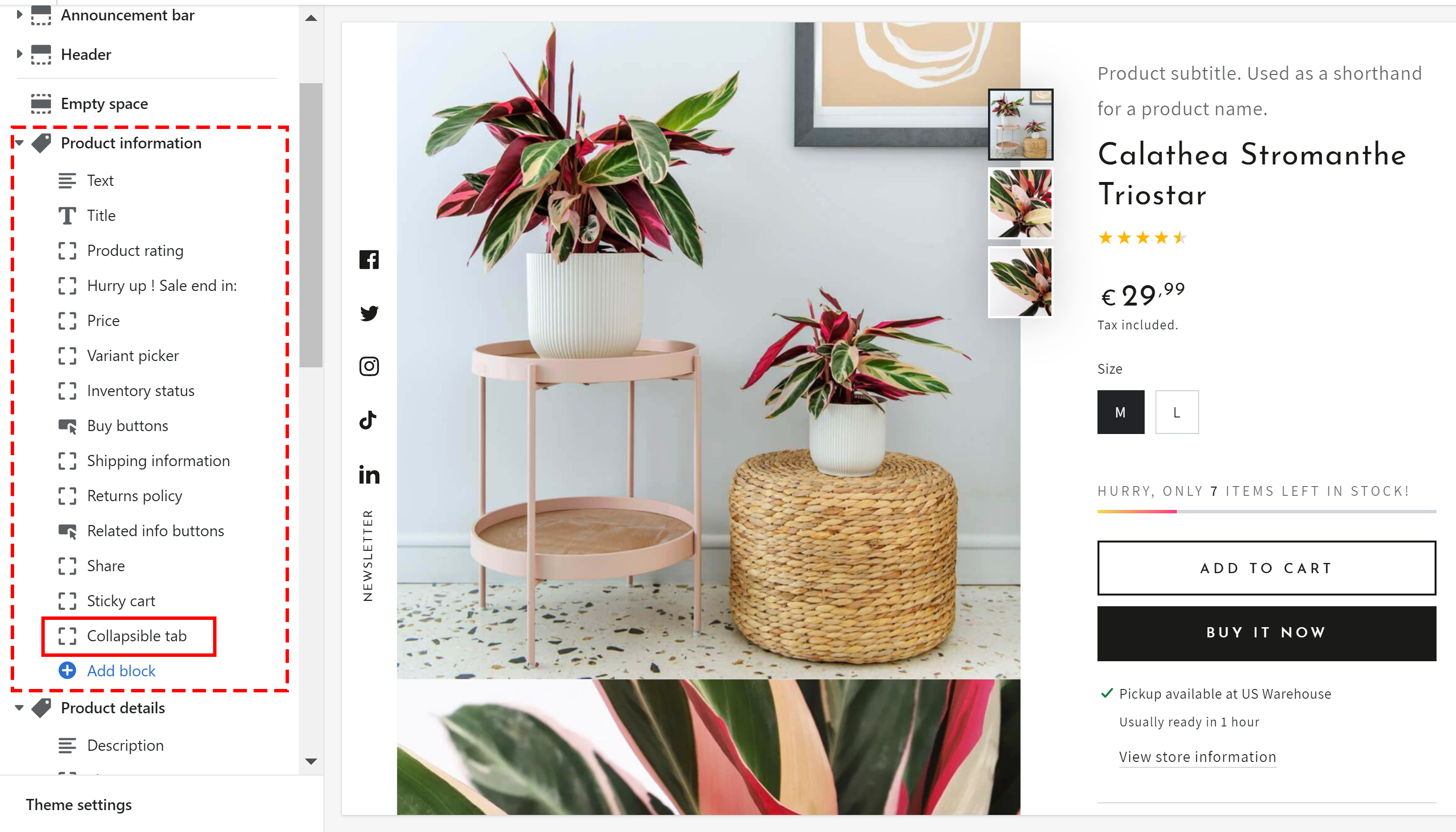This screenshot has width=1456, height=832.
Task: Click the Title block T icon
Action: (68, 216)
